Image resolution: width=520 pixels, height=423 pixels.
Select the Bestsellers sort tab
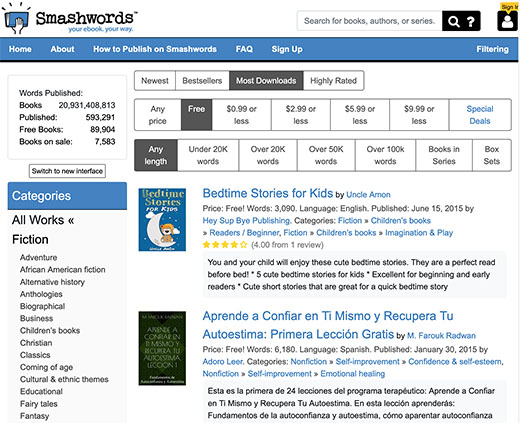click(x=202, y=81)
